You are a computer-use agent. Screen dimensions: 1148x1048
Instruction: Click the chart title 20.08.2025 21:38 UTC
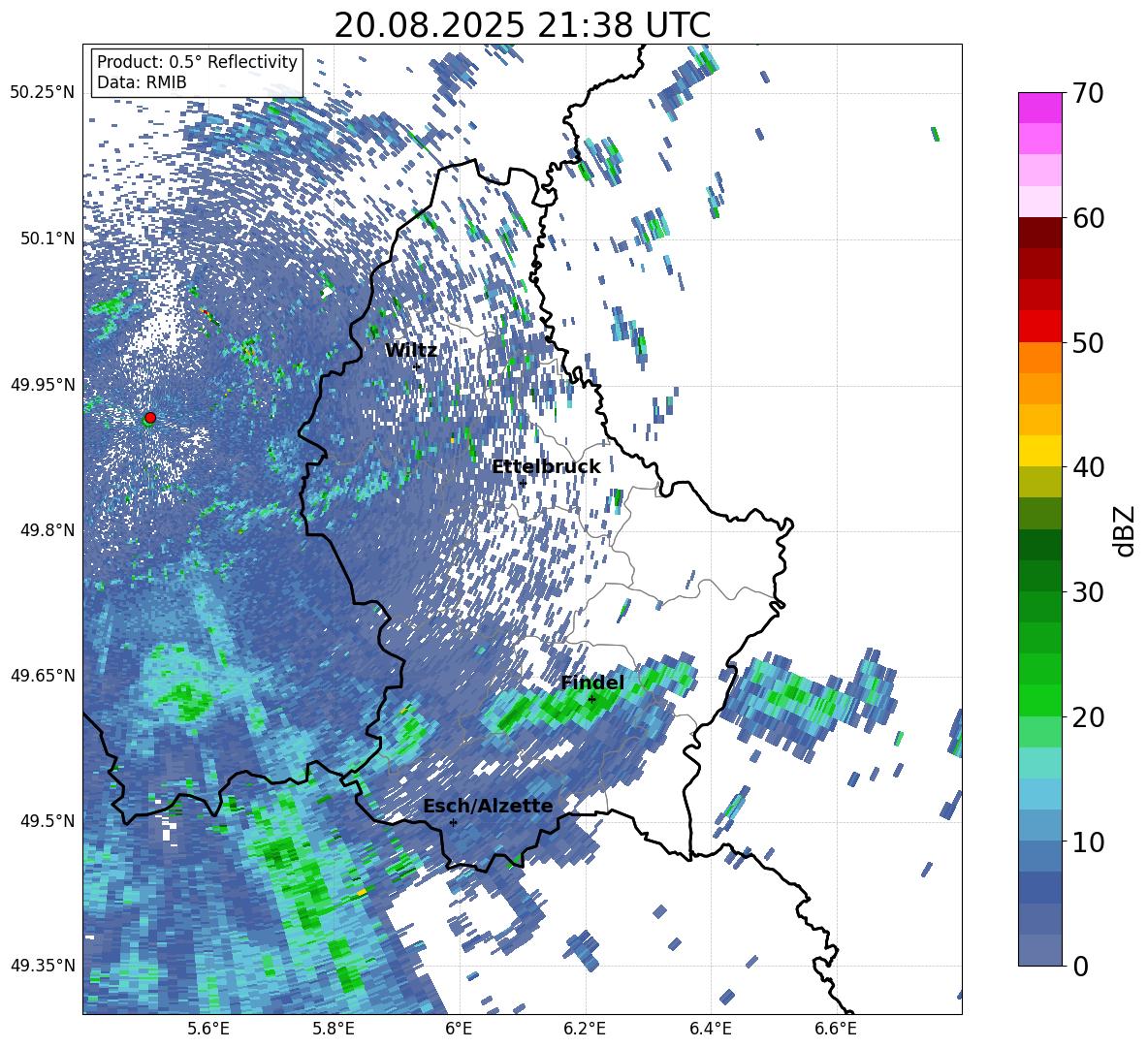tap(522, 25)
